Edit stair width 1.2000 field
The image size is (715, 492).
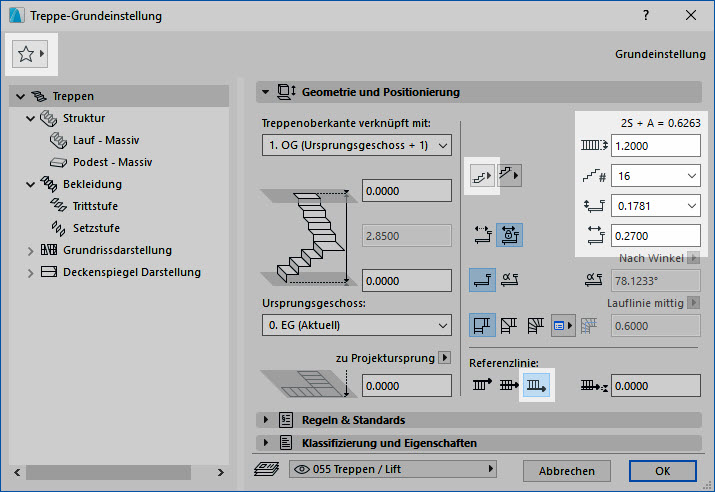656,146
